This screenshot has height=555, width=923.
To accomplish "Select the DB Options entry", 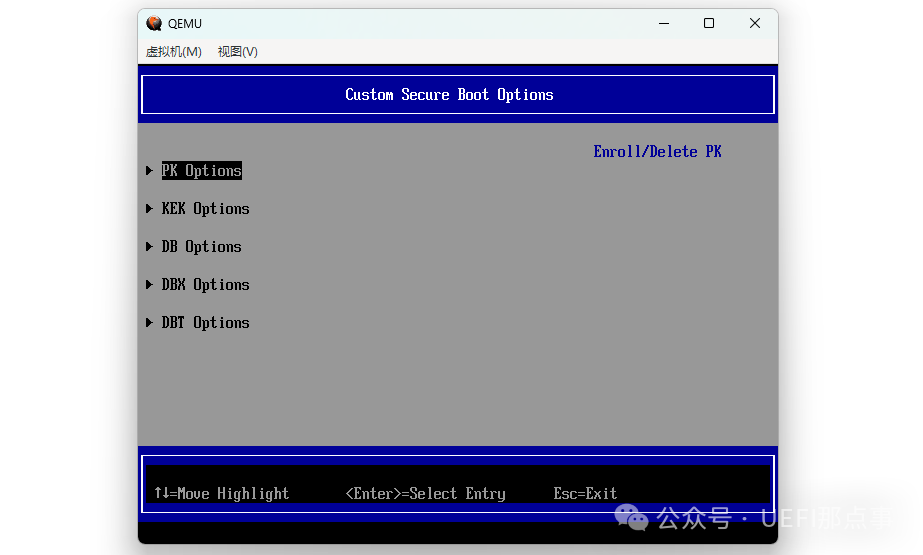I will pos(202,247).
